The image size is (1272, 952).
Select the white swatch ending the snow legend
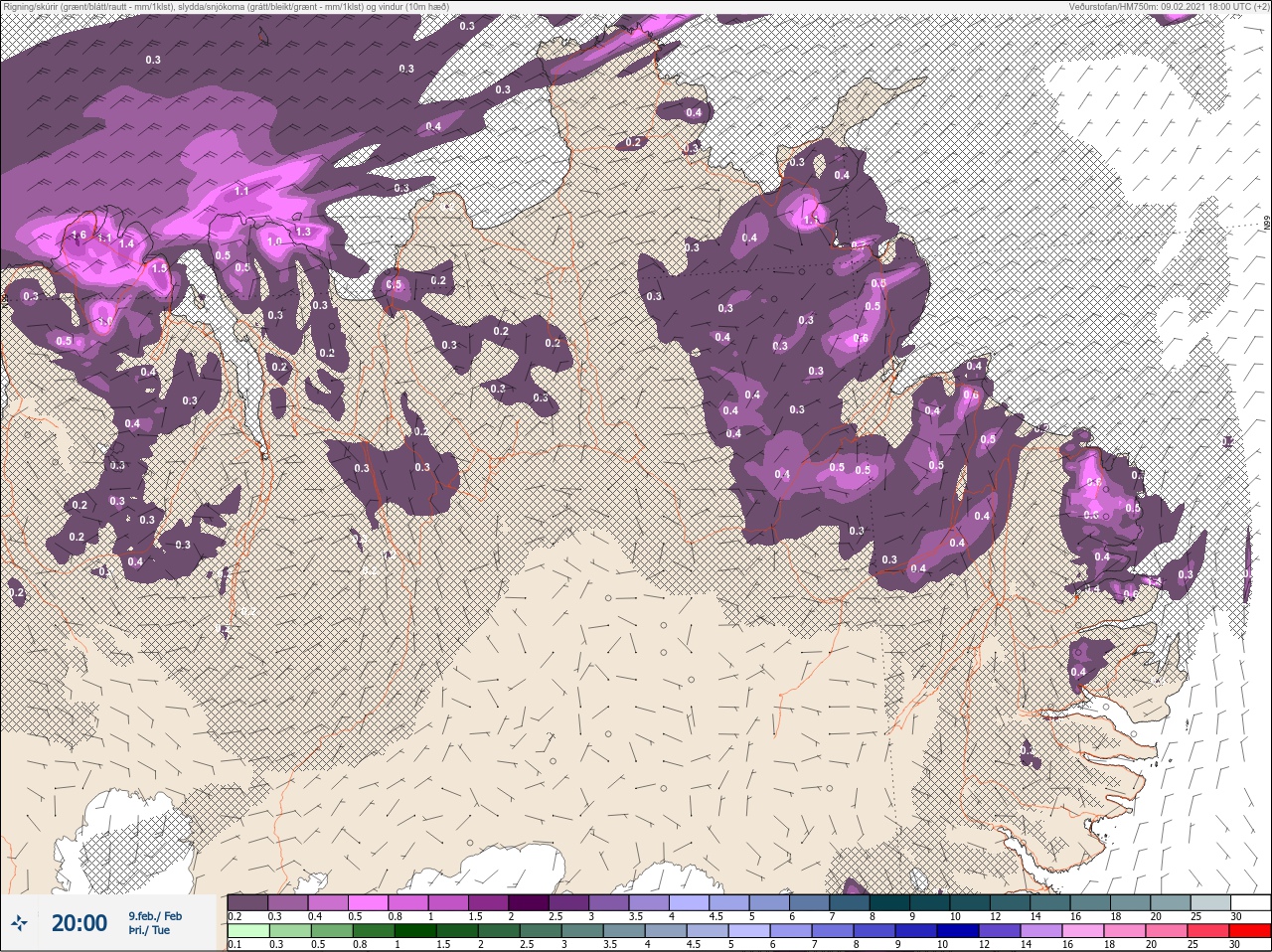pos(1250,902)
